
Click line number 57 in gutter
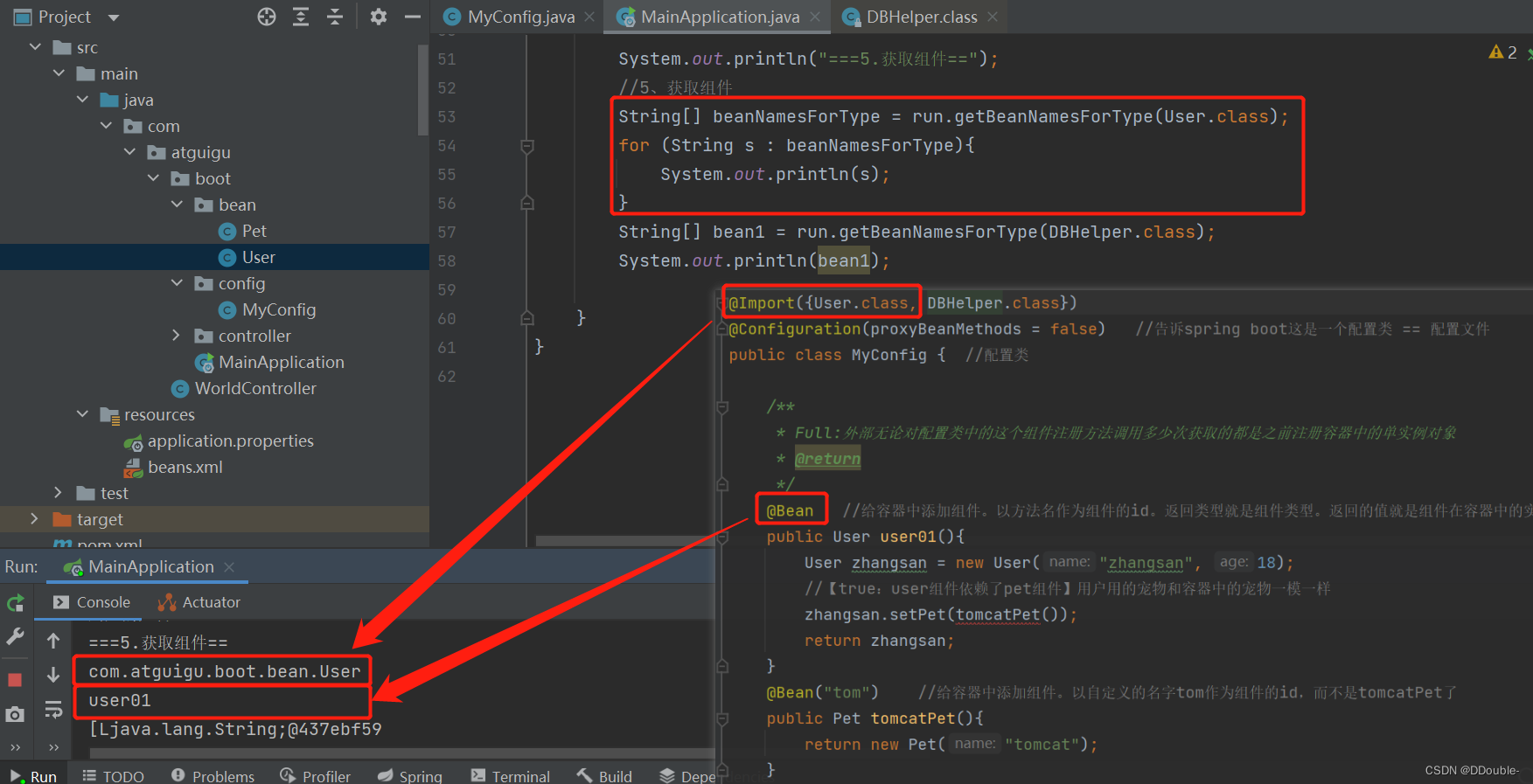click(447, 232)
